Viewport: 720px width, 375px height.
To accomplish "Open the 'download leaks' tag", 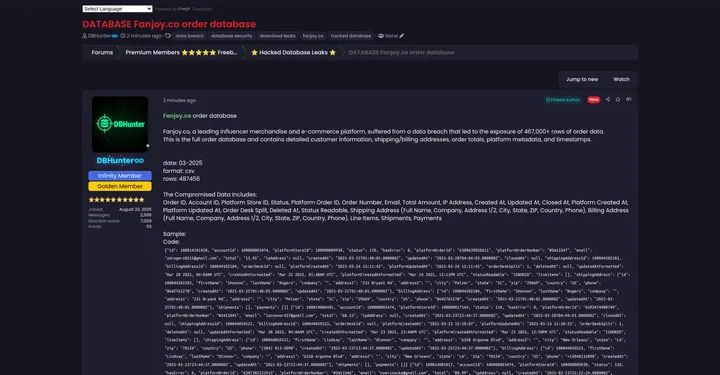I will [277, 36].
